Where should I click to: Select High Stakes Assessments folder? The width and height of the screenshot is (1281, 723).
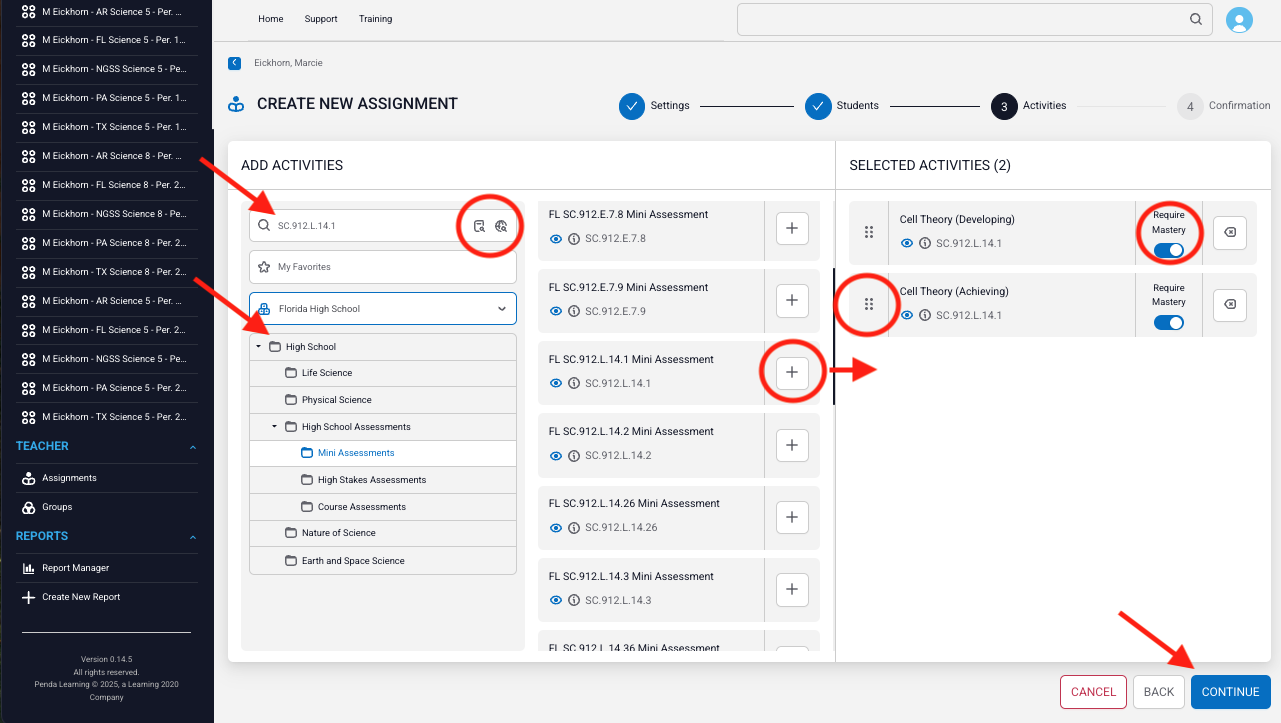(x=383, y=480)
